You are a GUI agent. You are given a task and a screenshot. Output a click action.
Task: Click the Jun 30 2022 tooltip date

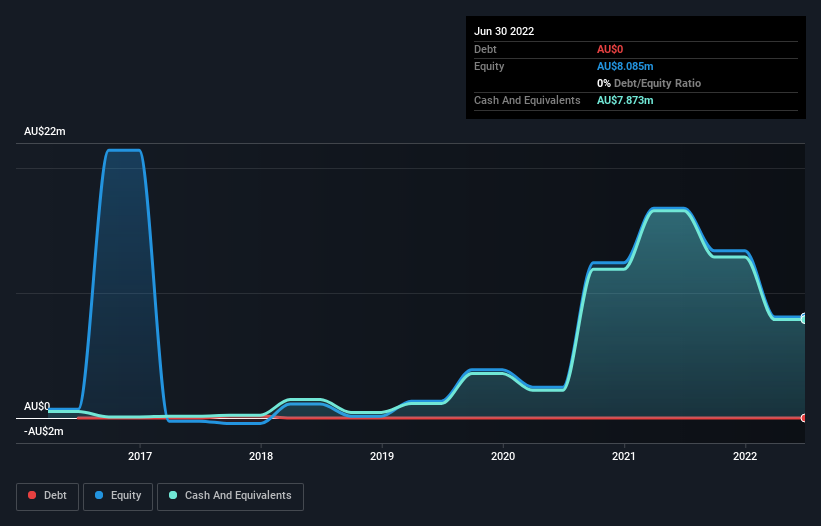(504, 31)
